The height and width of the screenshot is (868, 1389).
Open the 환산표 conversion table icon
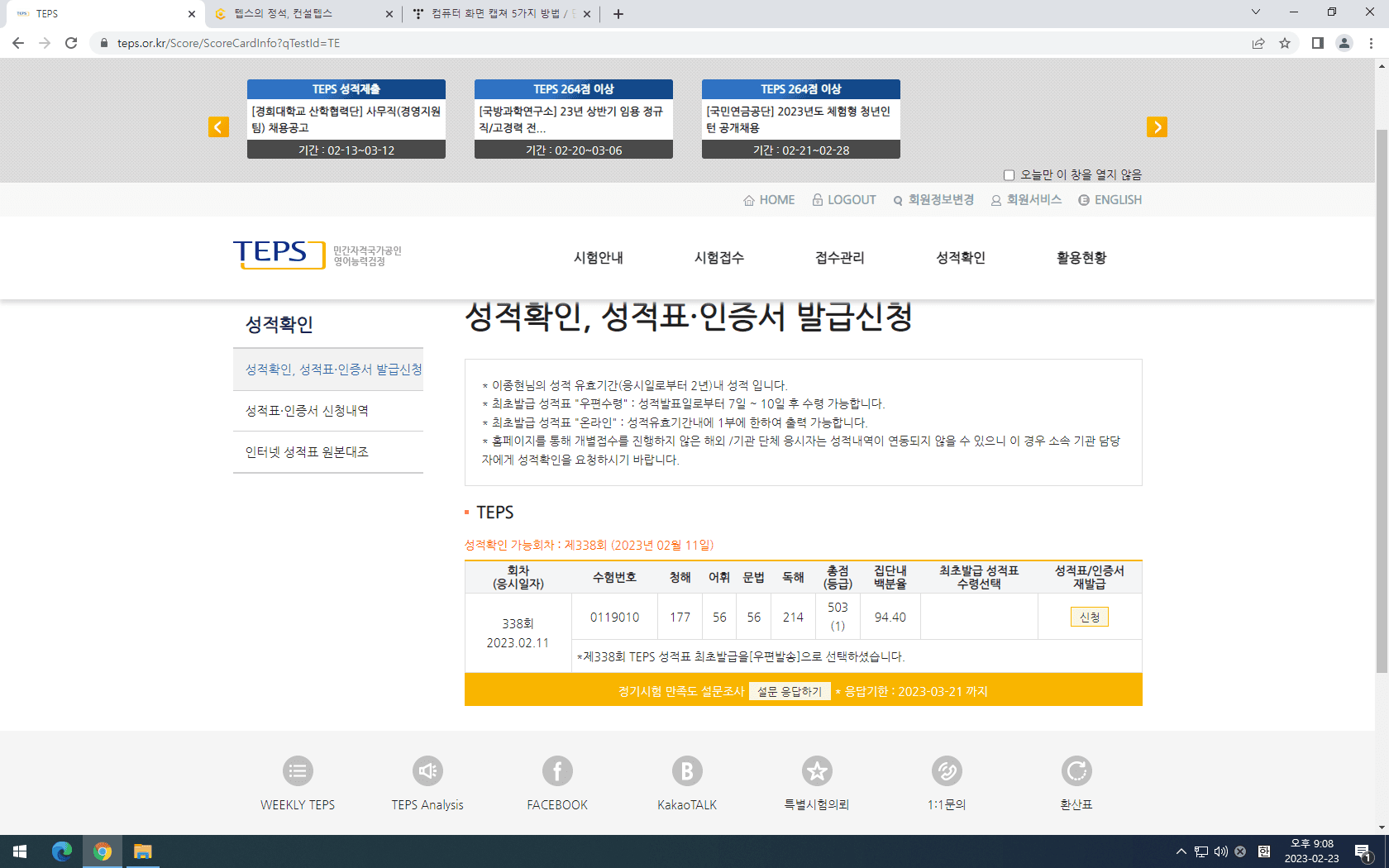point(1076,771)
